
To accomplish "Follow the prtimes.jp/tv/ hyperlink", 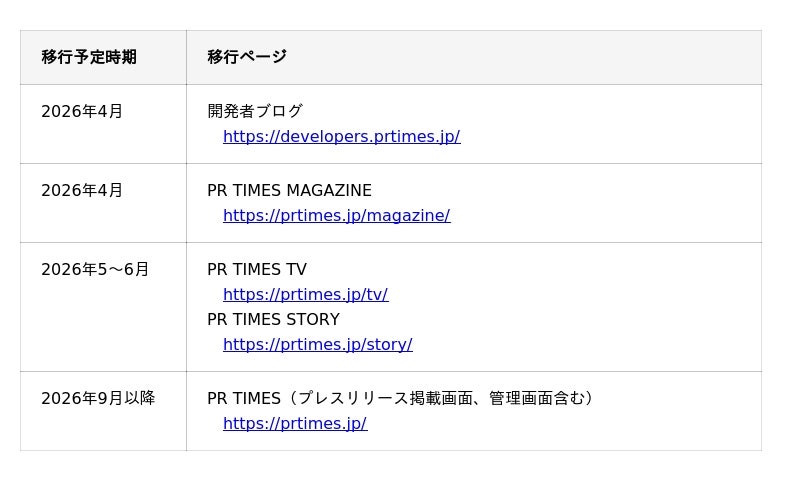I will coord(305,295).
